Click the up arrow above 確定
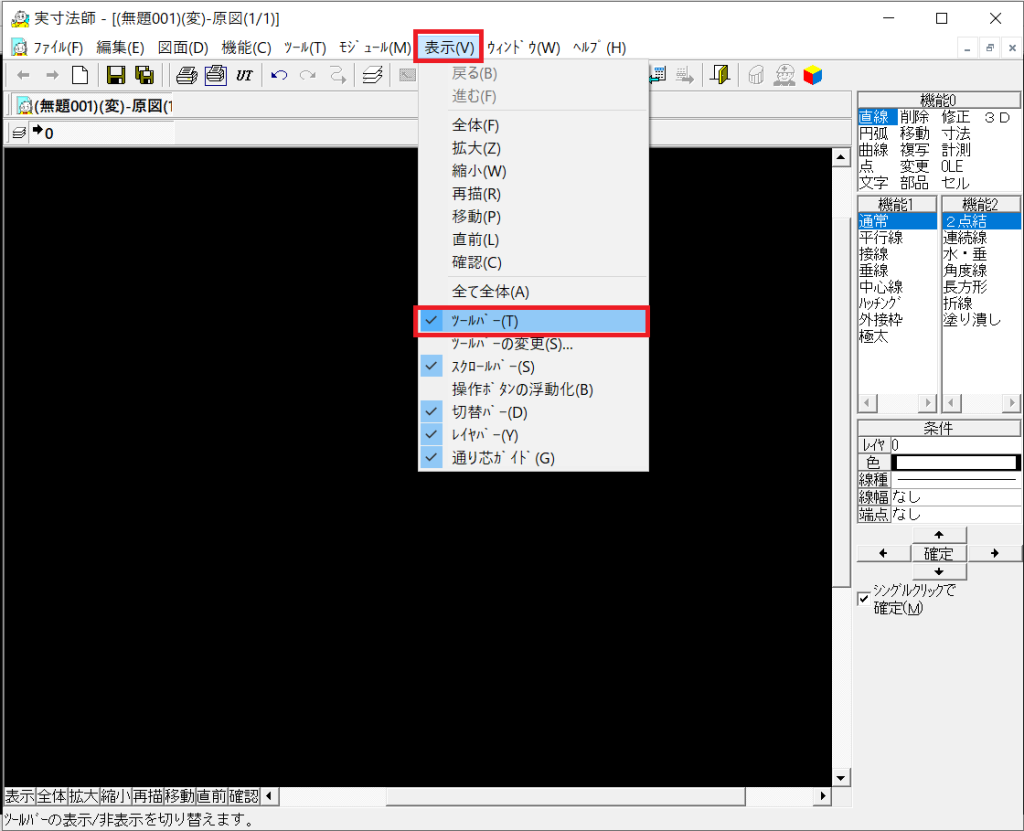Screen dimensions: 1024x831 point(939,535)
